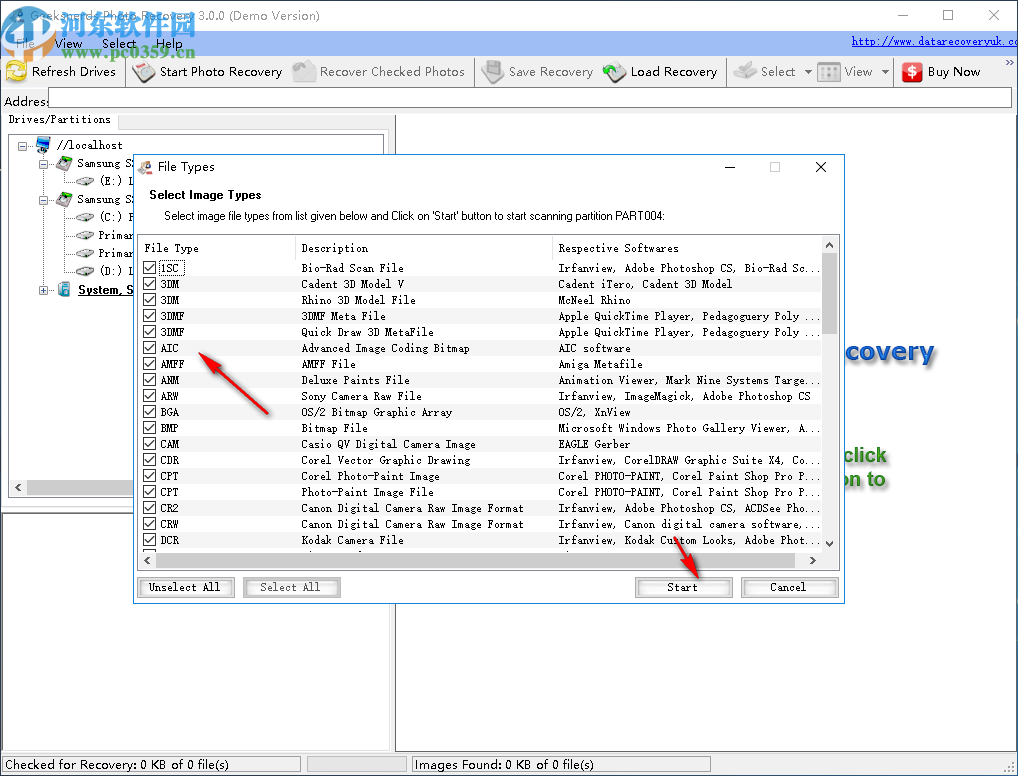
Task: Select the //localhost computer icon
Action: coord(43,145)
